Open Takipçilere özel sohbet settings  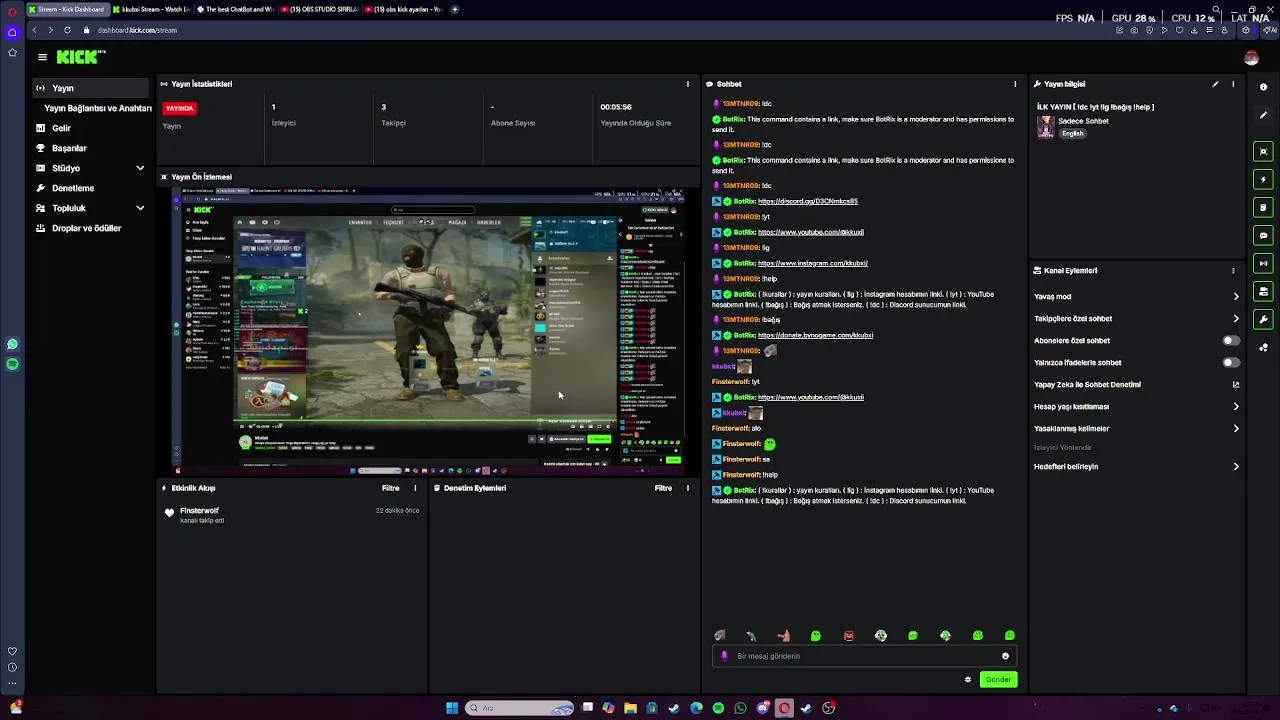tap(1136, 319)
